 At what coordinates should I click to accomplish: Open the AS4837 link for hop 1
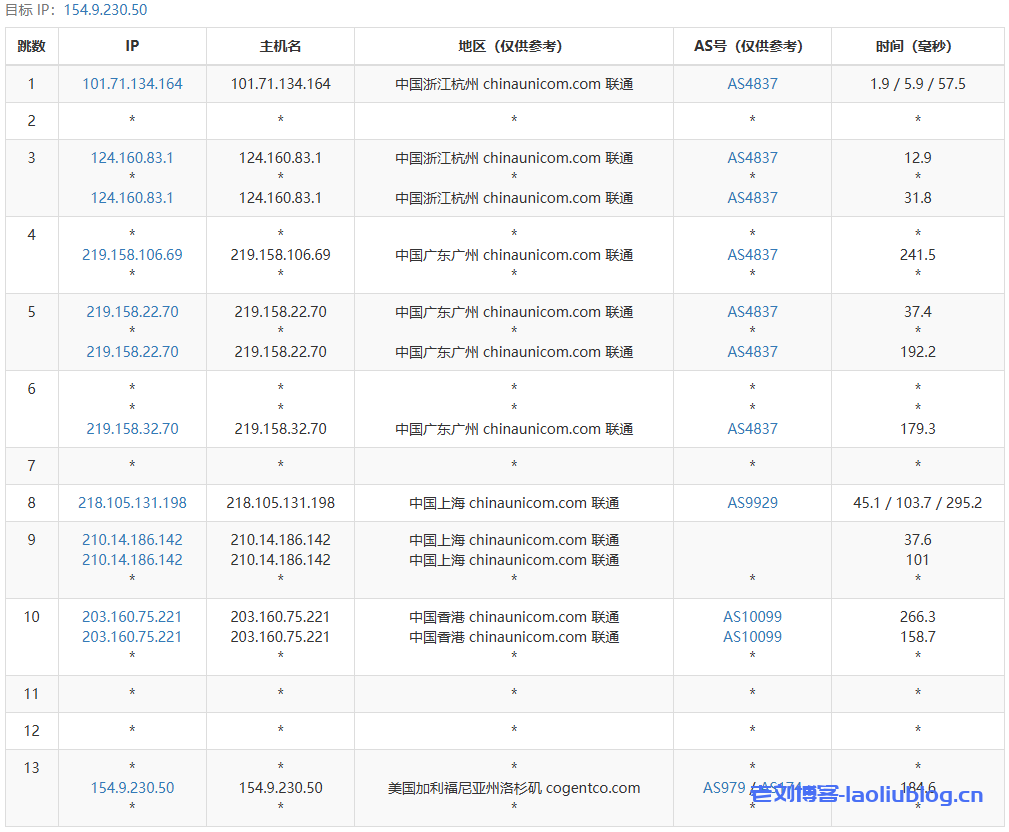click(752, 84)
